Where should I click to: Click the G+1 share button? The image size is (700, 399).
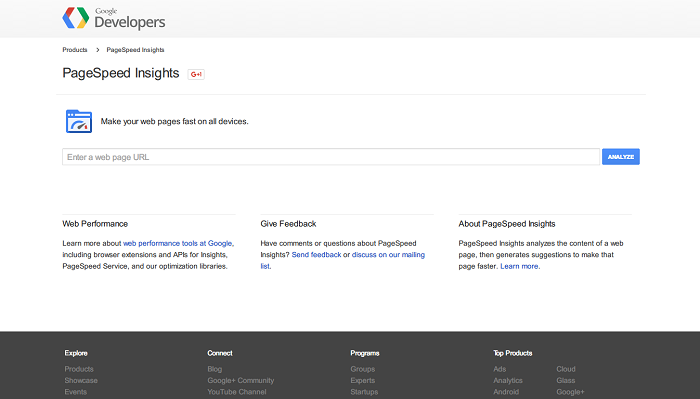point(196,74)
